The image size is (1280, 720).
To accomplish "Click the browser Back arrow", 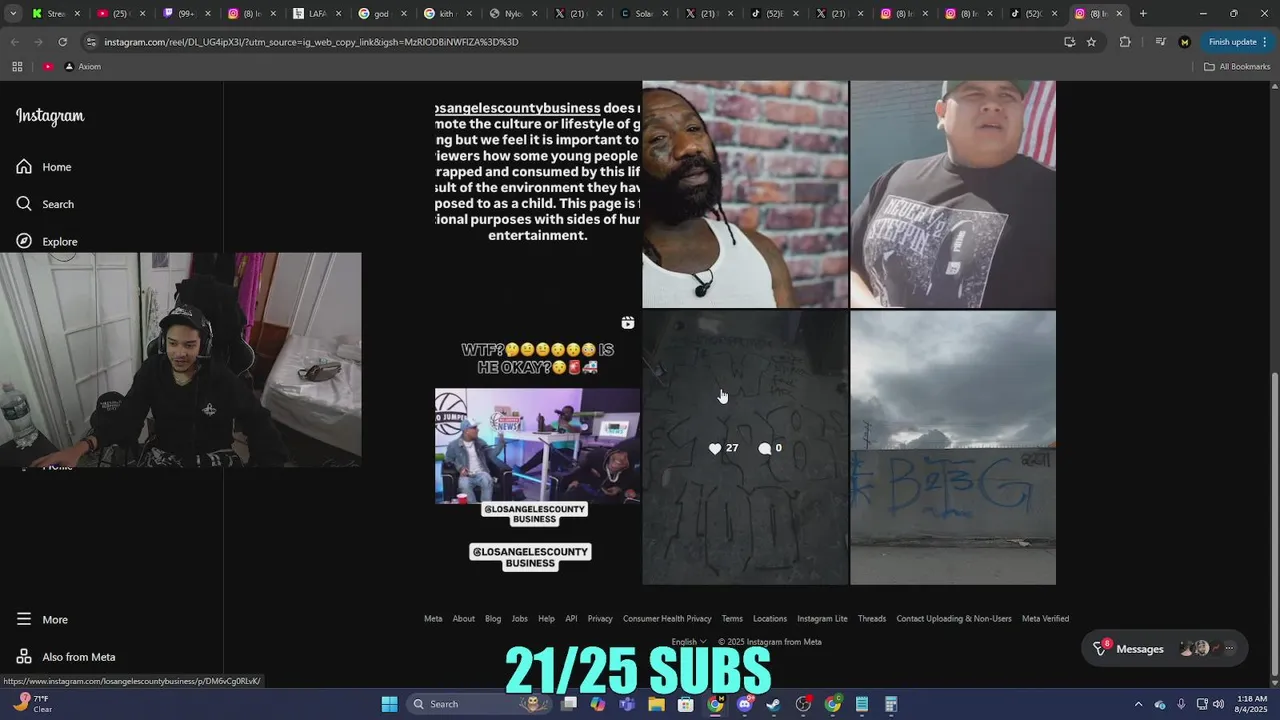I will click(x=15, y=42).
